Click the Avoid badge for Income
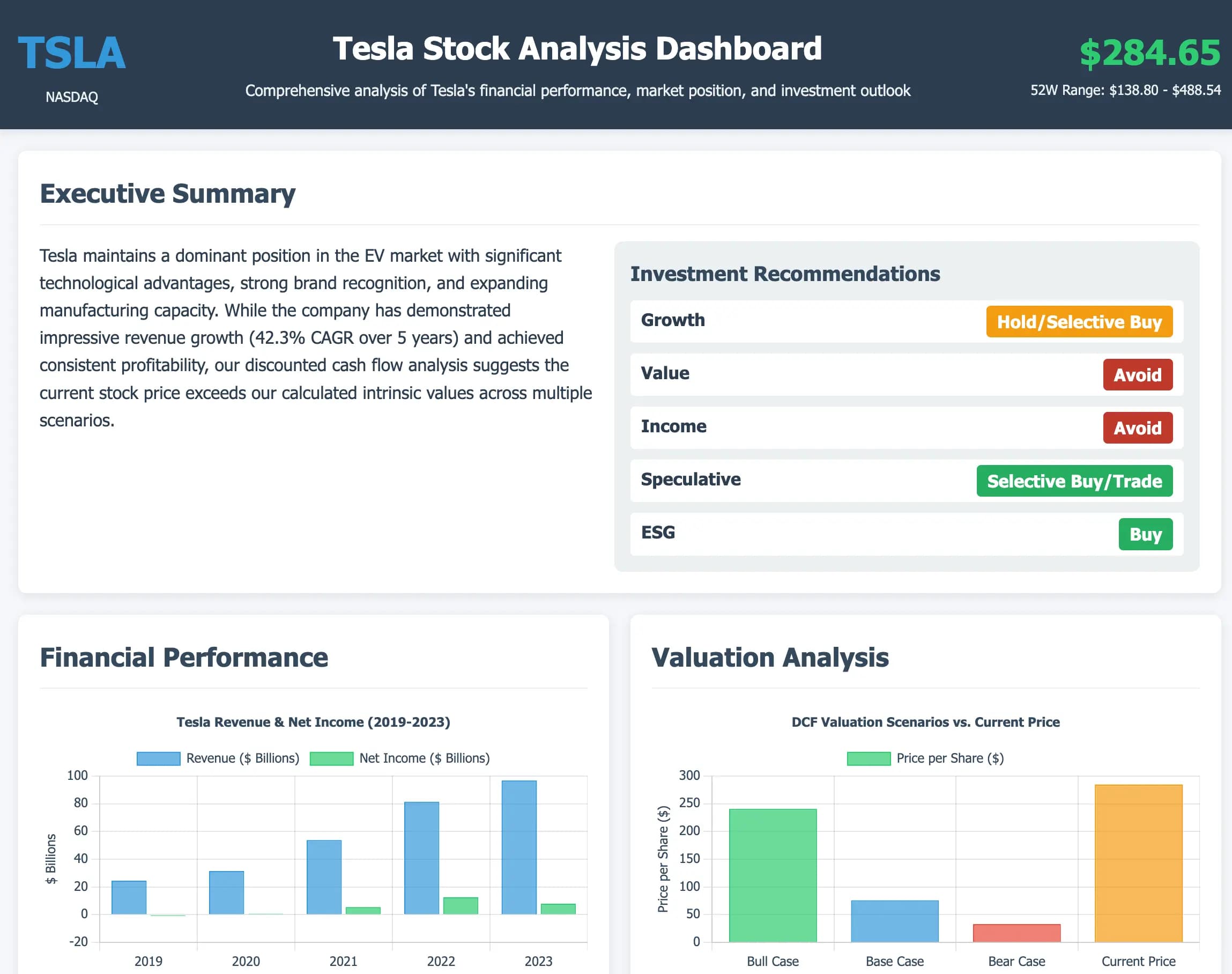1232x974 pixels. coord(1137,427)
